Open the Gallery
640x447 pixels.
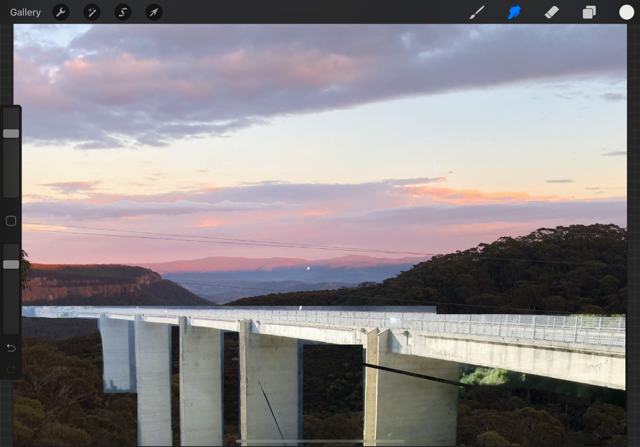(x=25, y=12)
